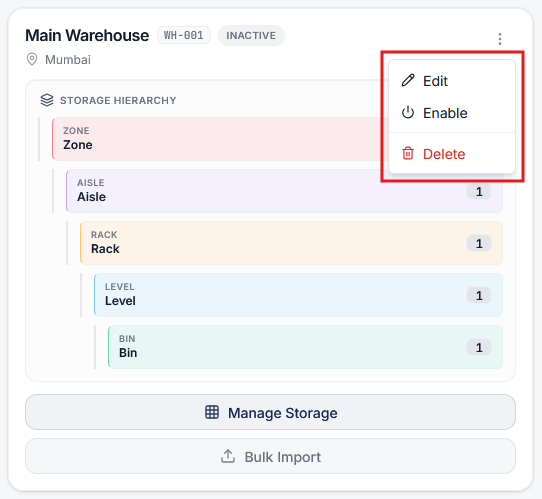Click the INACTIVE status badge
Image resolution: width=542 pixels, height=499 pixels.
pyautogui.click(x=251, y=36)
